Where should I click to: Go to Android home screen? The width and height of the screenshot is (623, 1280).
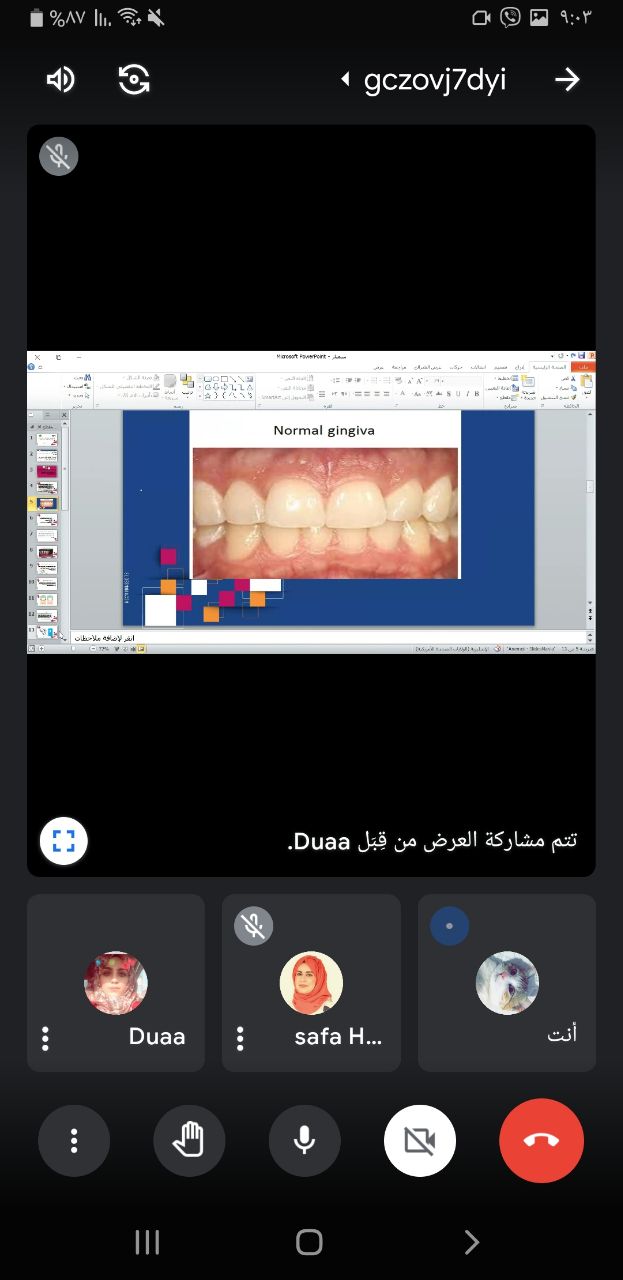click(309, 1242)
